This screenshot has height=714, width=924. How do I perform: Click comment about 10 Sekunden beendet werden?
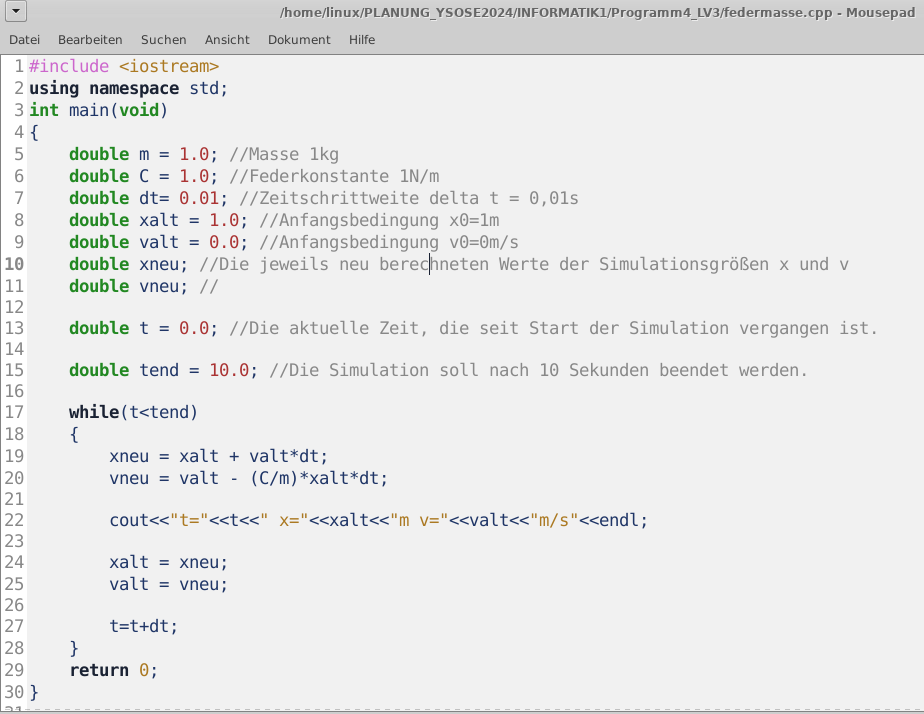(x=538, y=370)
